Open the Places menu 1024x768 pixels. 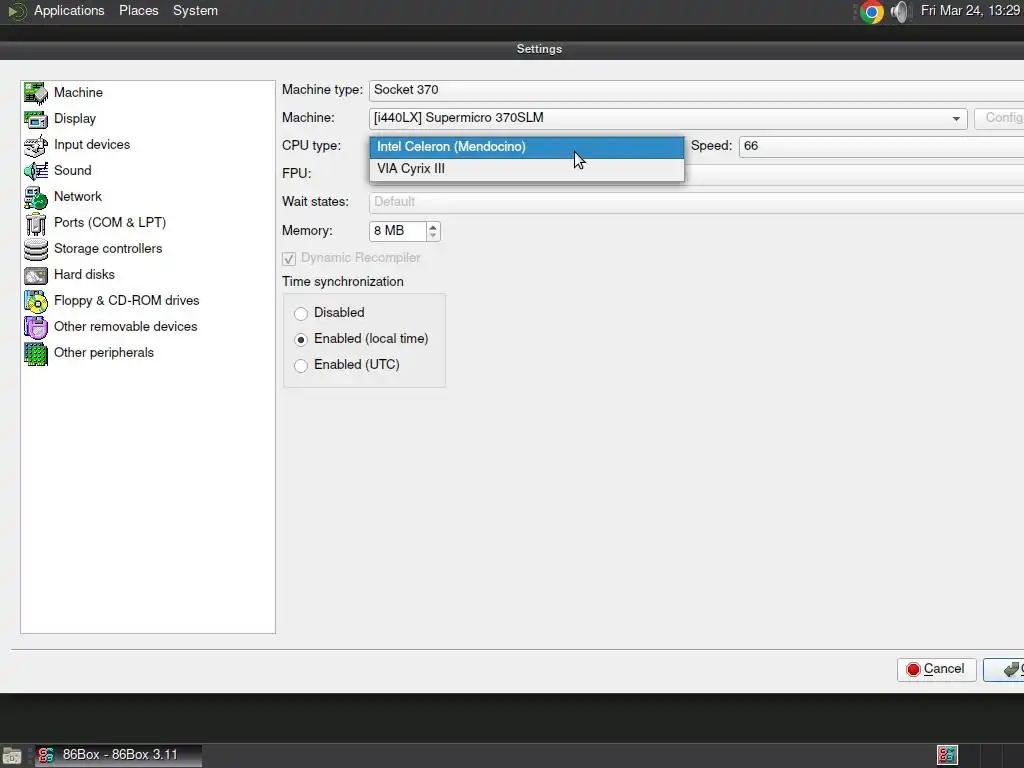(x=138, y=11)
